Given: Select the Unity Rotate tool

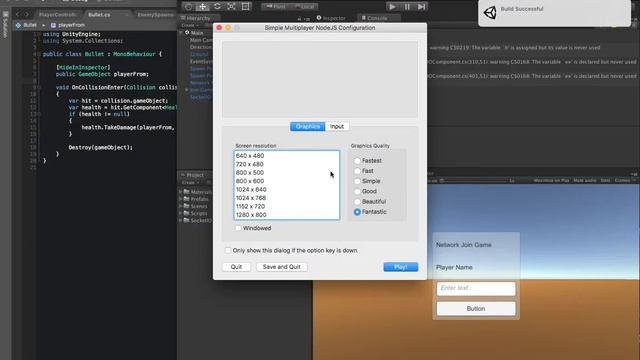Looking at the screenshot, I should pyautogui.click(x=217, y=7).
